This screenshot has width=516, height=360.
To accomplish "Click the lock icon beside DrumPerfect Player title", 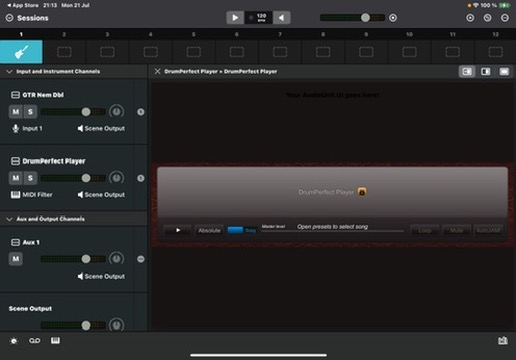I will pos(362,192).
